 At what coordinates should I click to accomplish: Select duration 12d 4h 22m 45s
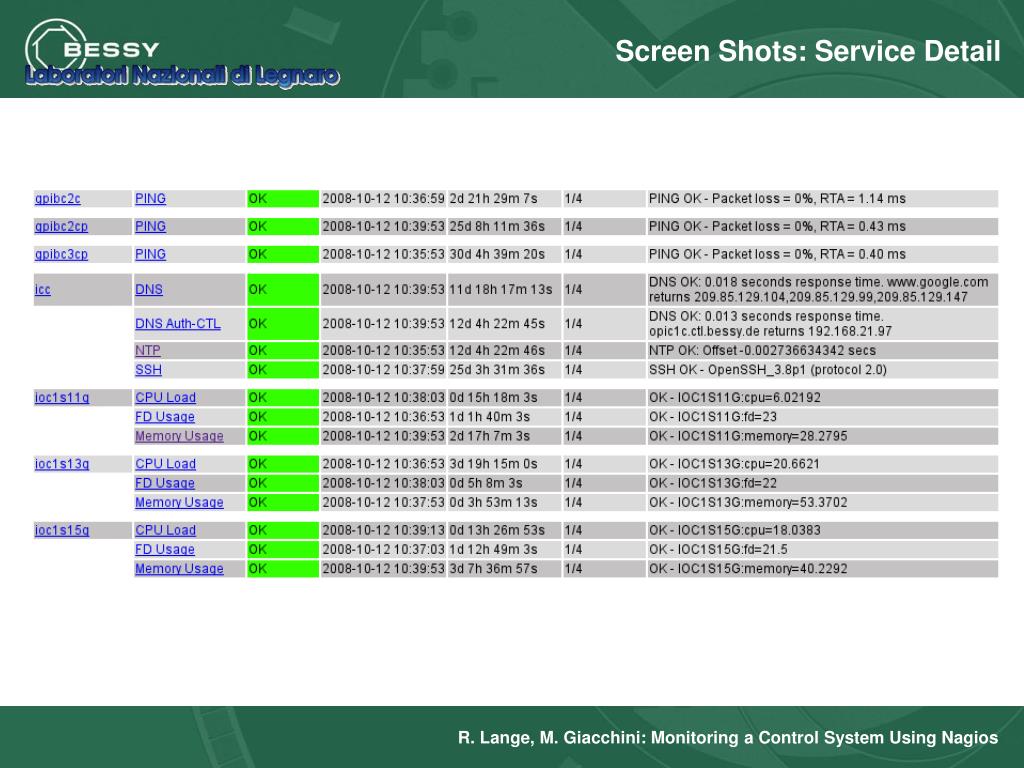tap(496, 323)
